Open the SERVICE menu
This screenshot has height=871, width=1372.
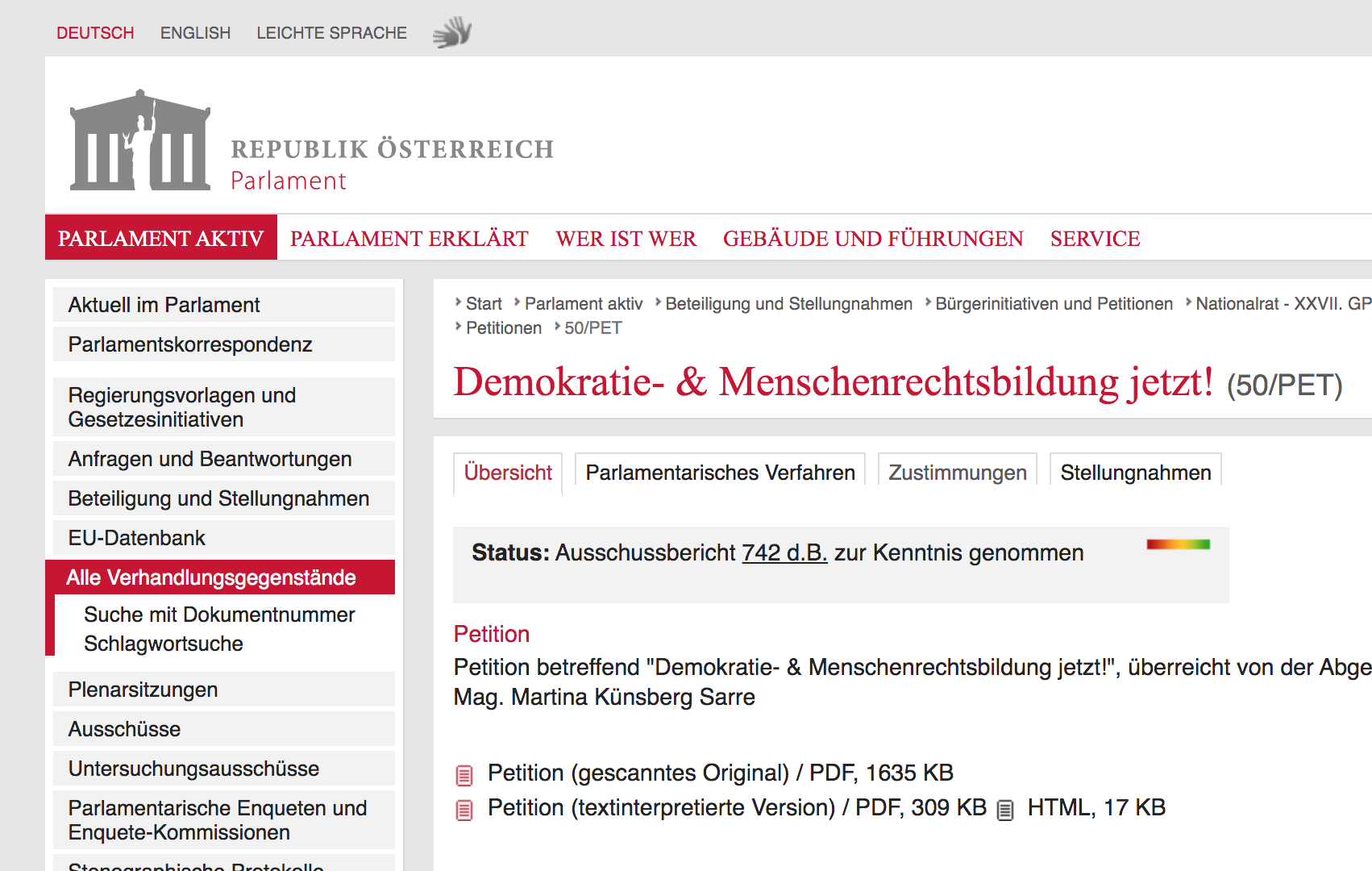1094,238
